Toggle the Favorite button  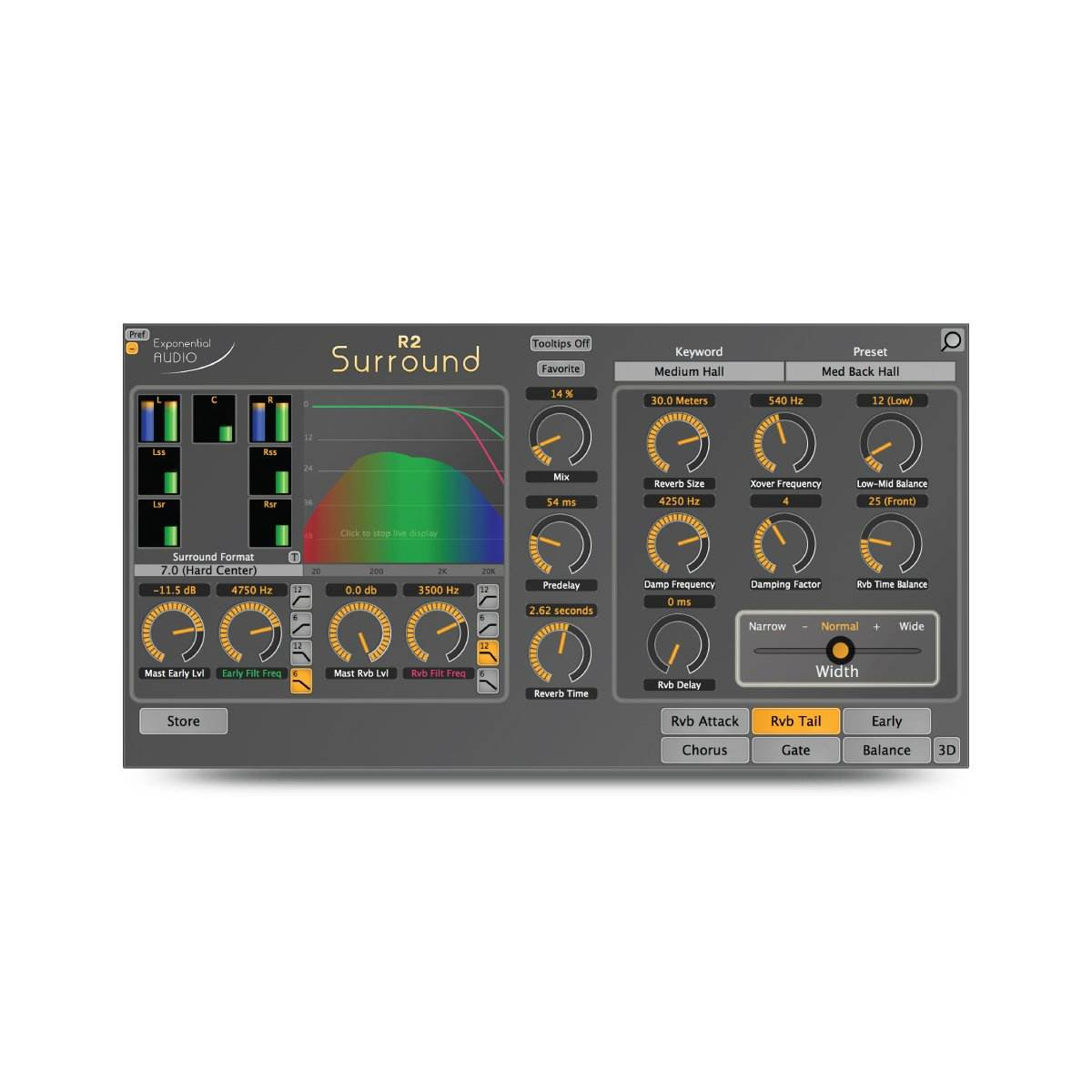pyautogui.click(x=561, y=369)
